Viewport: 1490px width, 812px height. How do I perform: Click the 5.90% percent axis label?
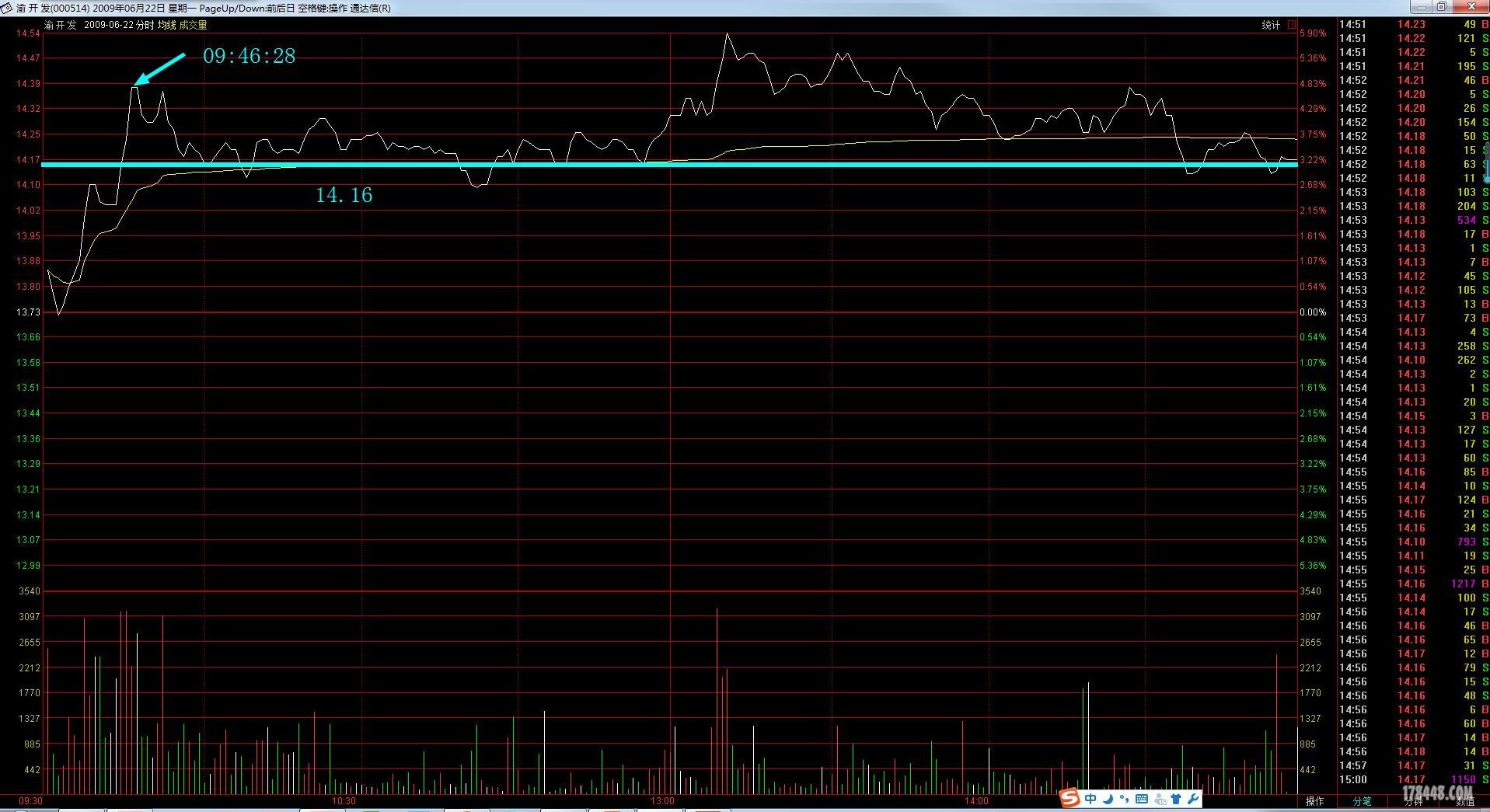1313,33
